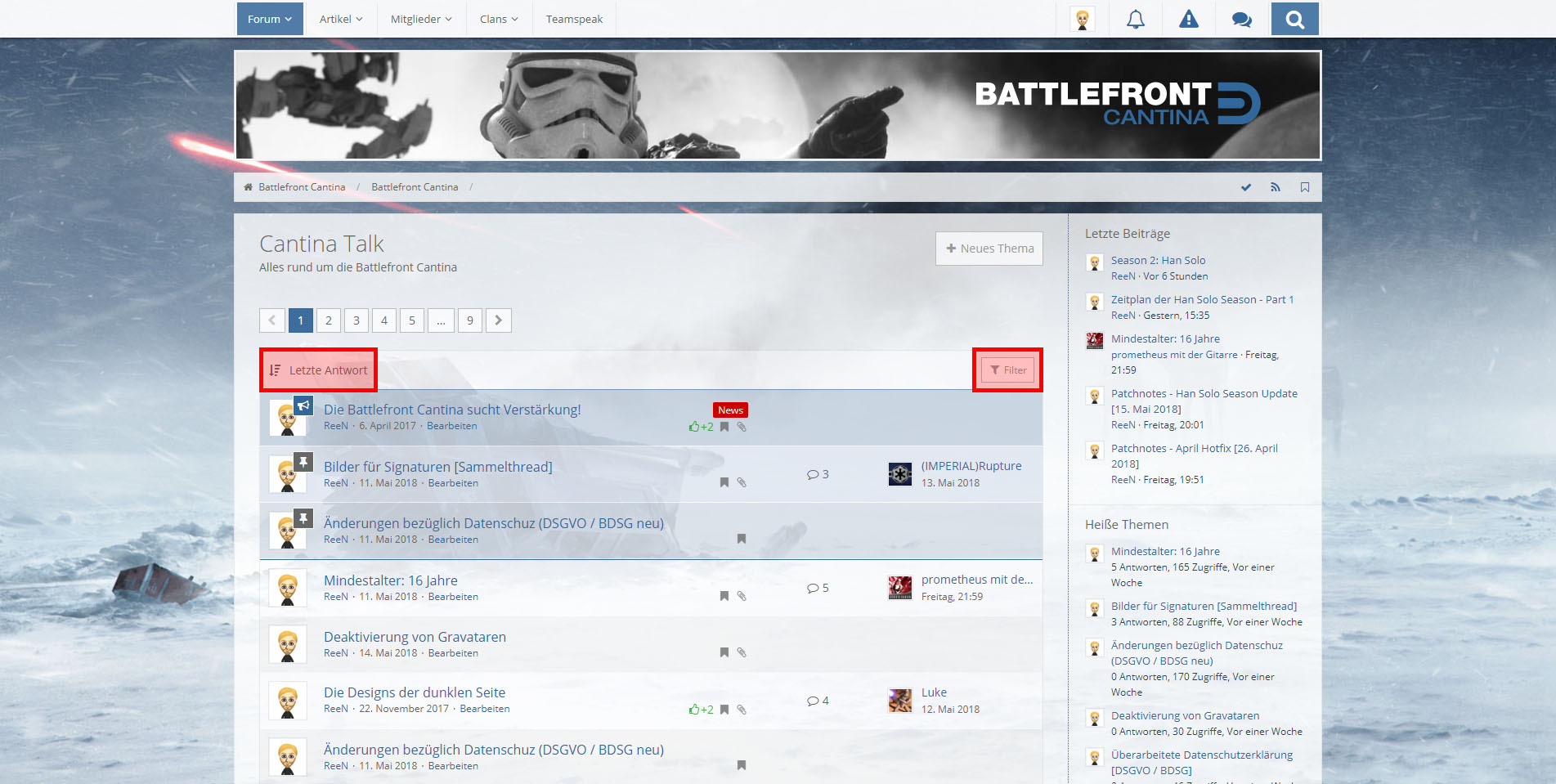Open Patchnotes - Han Solo Season Update link
This screenshot has height=784, width=1556.
pos(1204,401)
